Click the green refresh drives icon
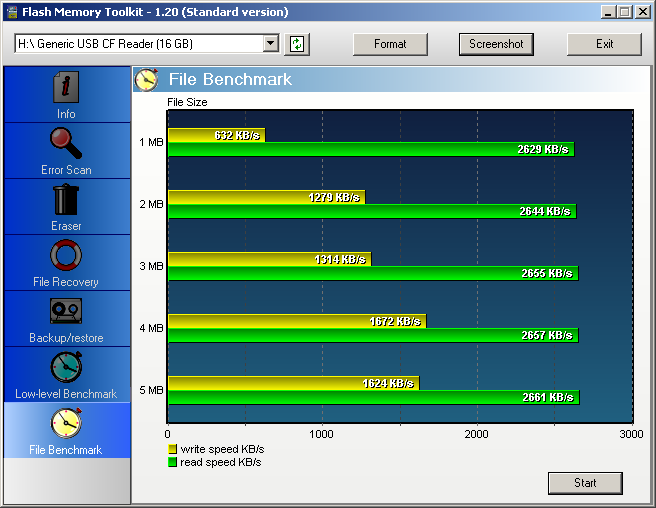 click(x=297, y=44)
